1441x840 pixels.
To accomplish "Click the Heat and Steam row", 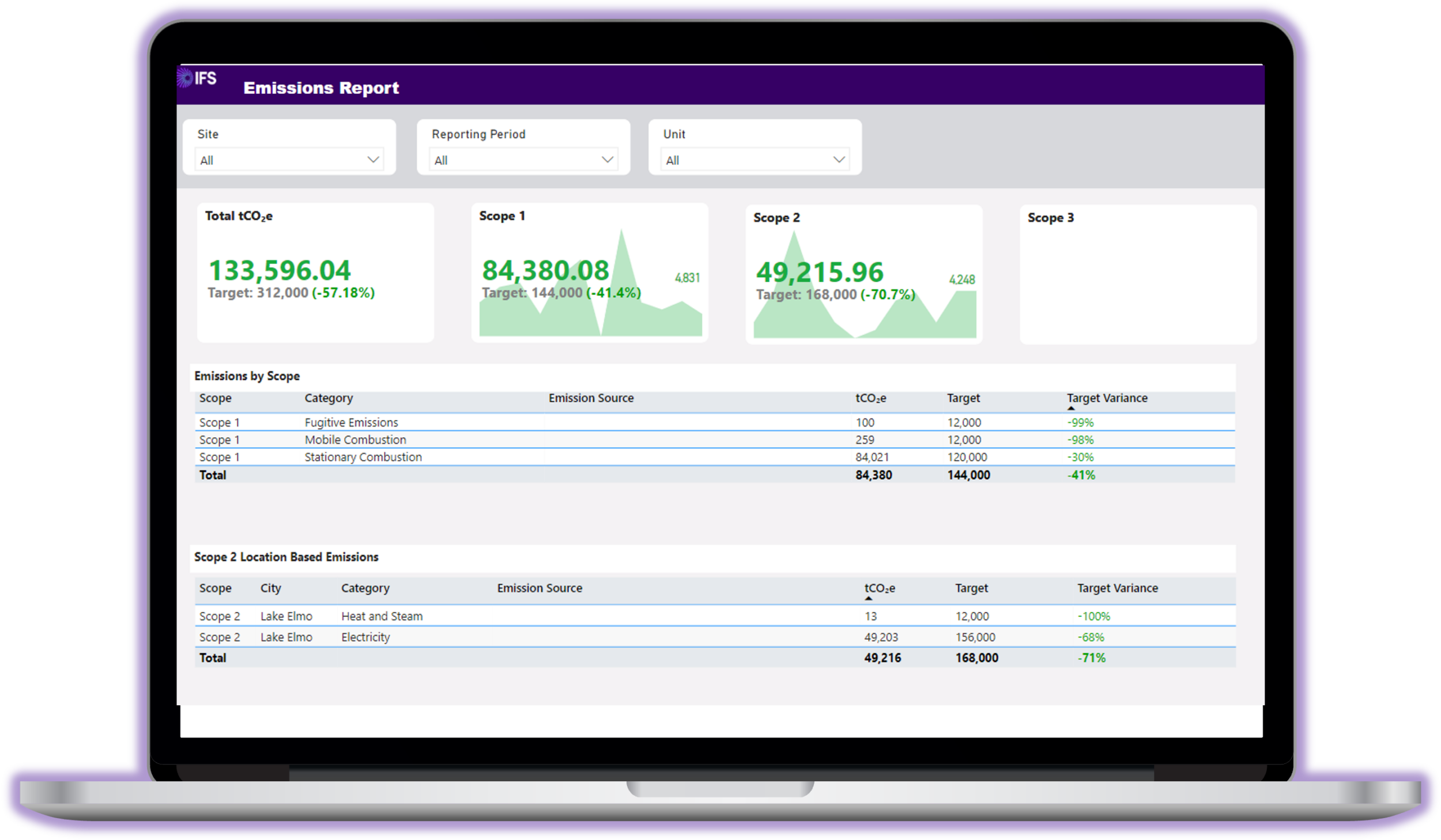I will point(382,616).
